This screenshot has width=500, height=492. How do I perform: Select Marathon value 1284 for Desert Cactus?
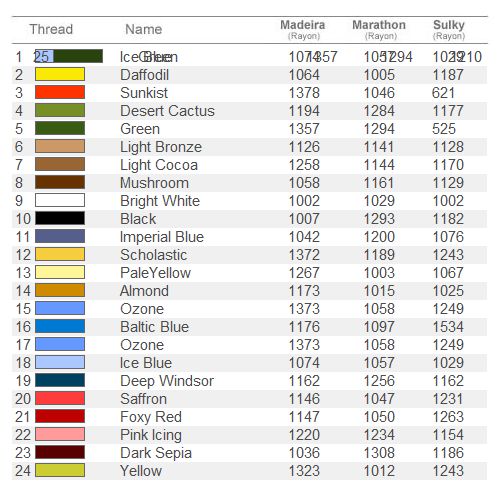point(379,111)
